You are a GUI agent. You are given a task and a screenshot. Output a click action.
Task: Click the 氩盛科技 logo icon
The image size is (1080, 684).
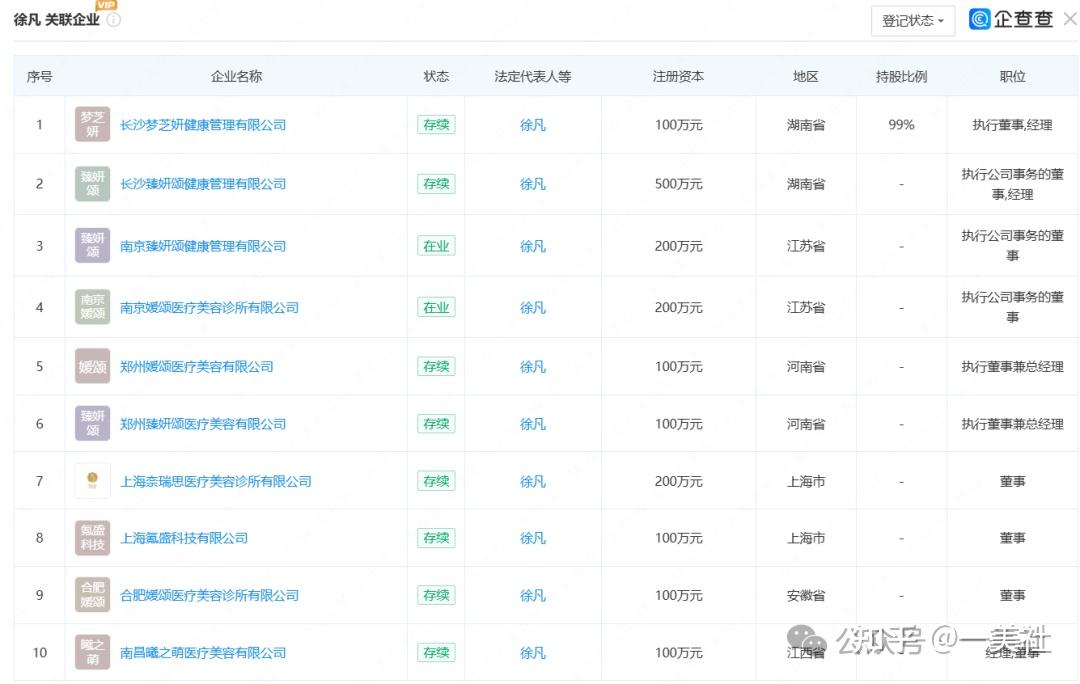[91, 537]
